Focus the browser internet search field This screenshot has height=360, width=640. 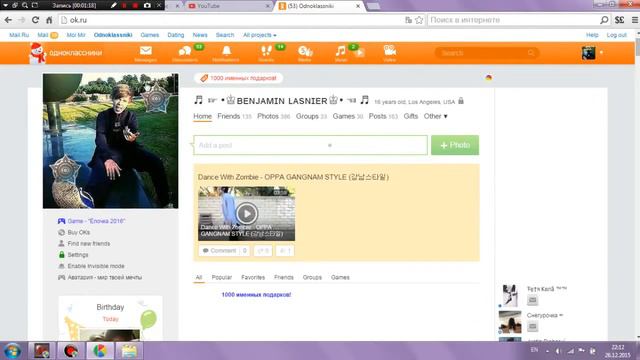(x=513, y=20)
